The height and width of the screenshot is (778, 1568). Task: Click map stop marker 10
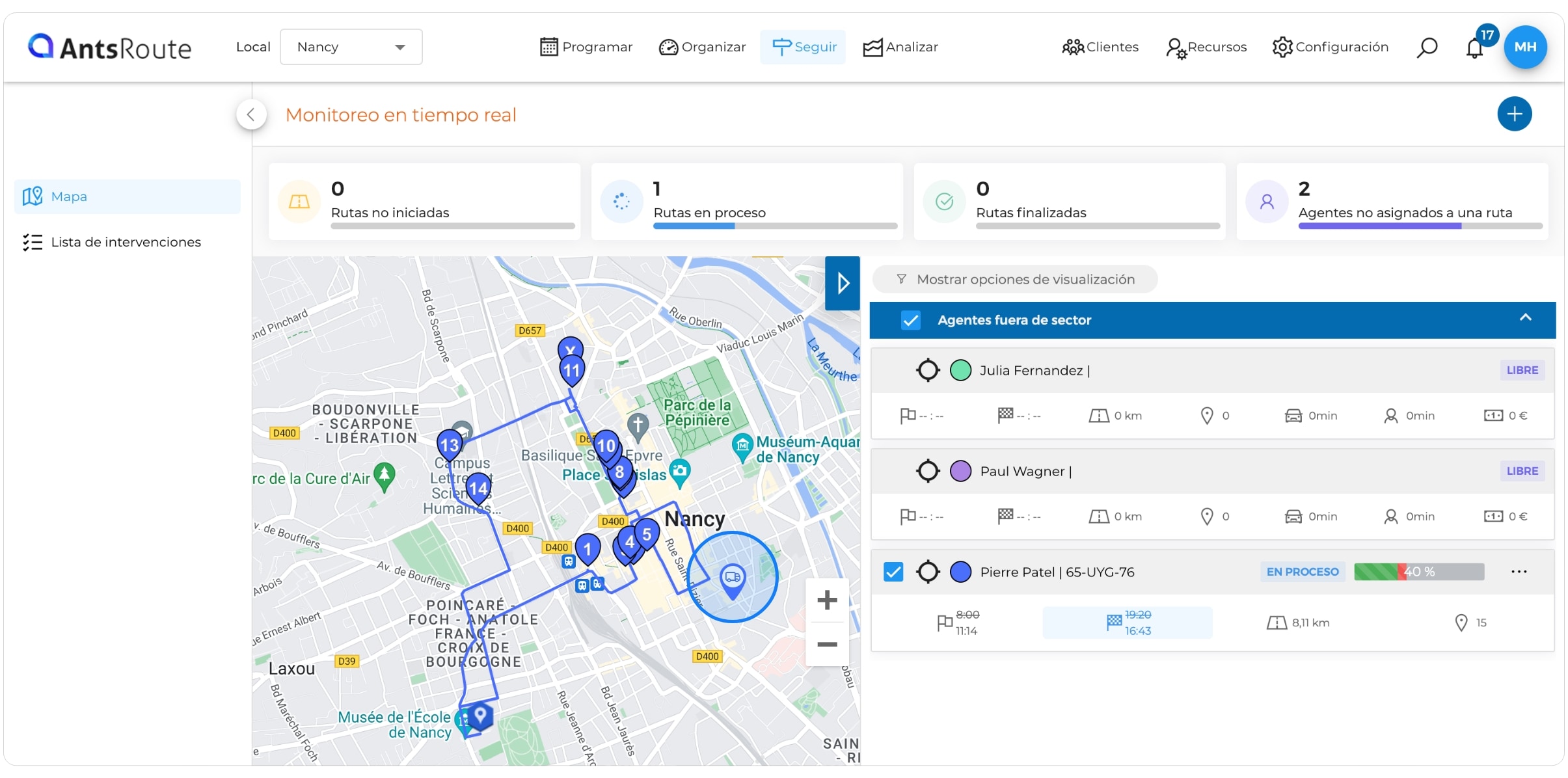pyautogui.click(x=606, y=446)
